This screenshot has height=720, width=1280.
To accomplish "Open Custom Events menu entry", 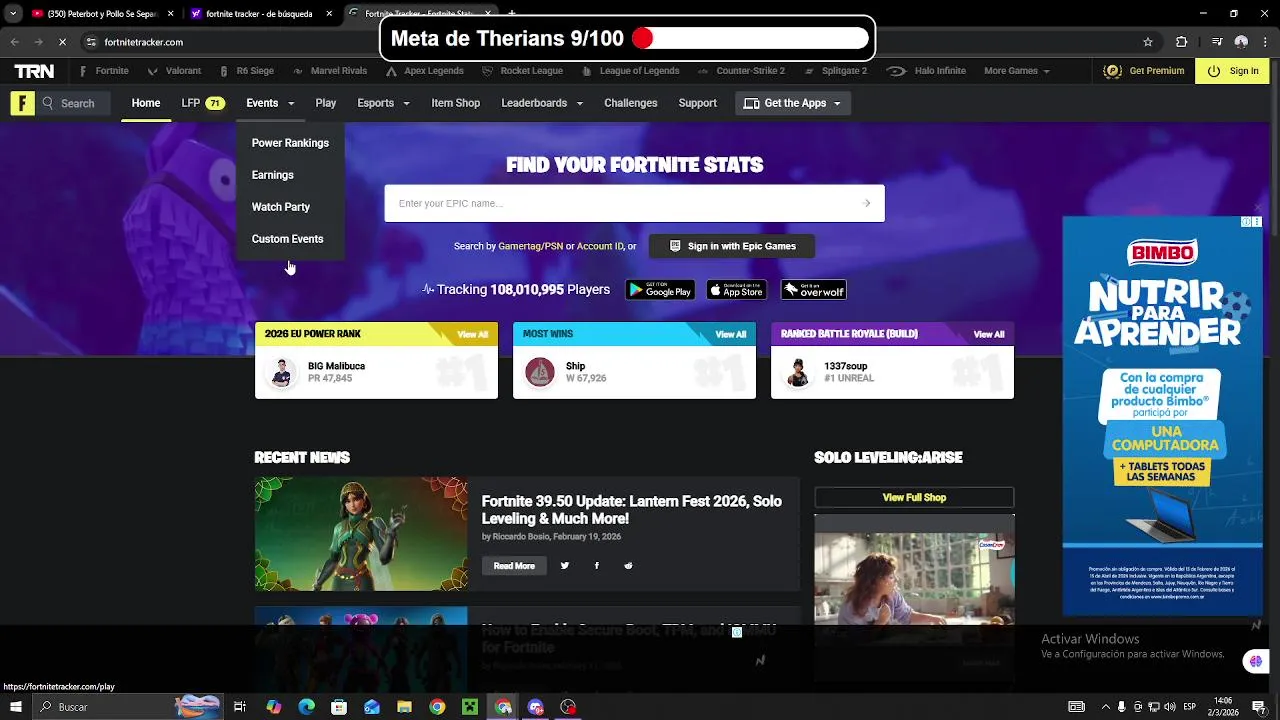I will (x=288, y=239).
